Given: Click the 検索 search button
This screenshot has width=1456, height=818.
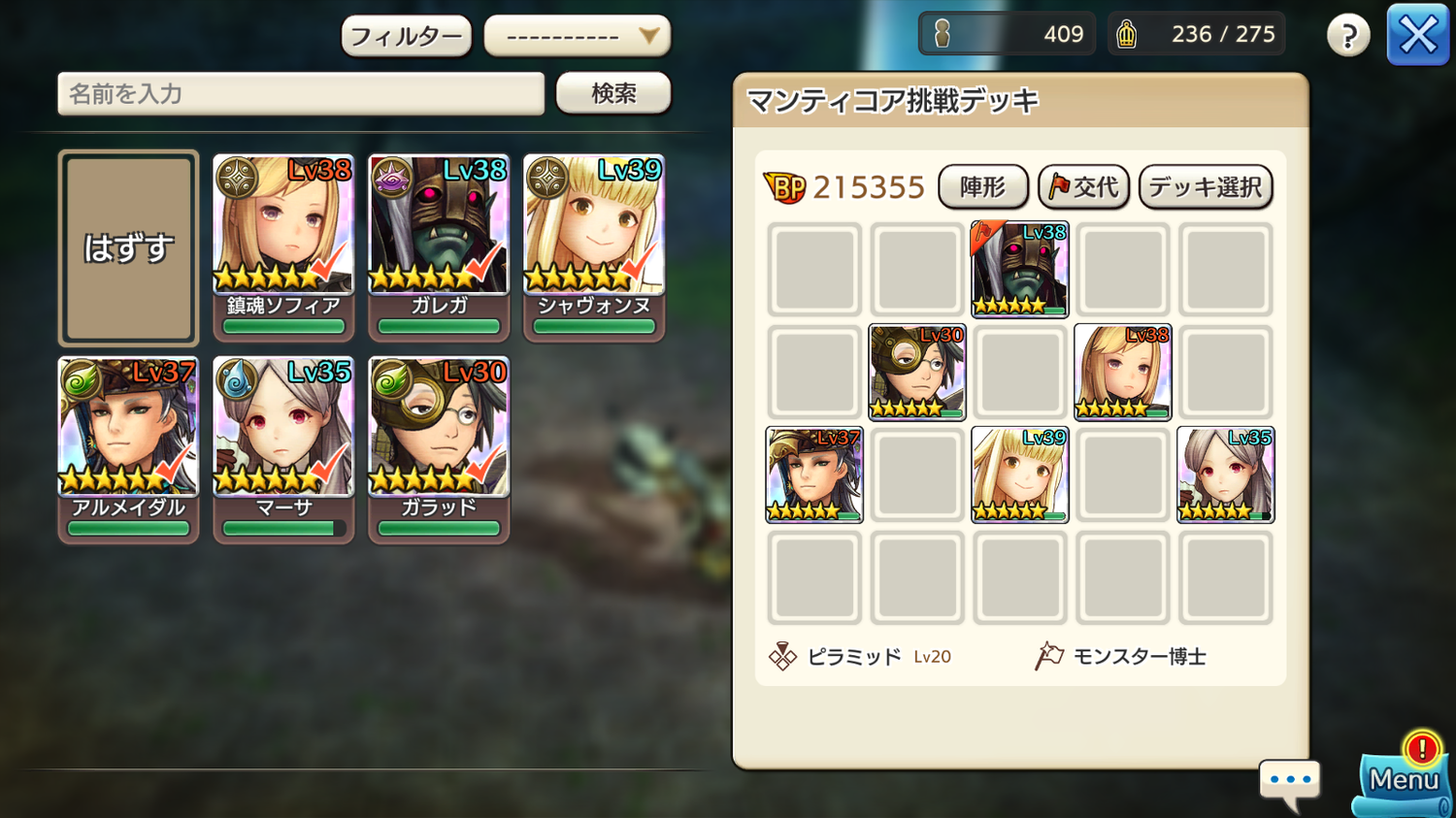Looking at the screenshot, I should click(613, 93).
